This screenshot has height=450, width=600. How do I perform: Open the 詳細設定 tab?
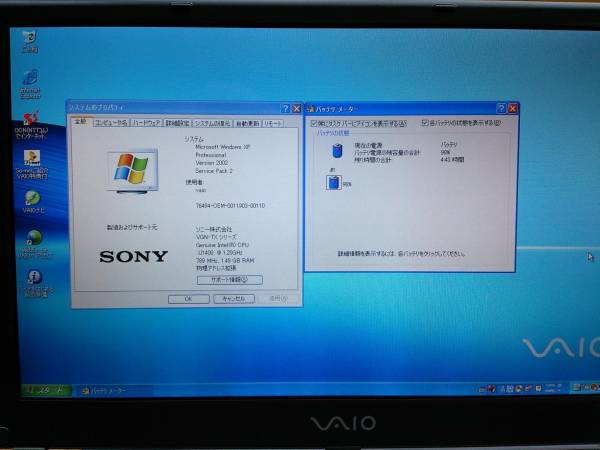tap(177, 123)
